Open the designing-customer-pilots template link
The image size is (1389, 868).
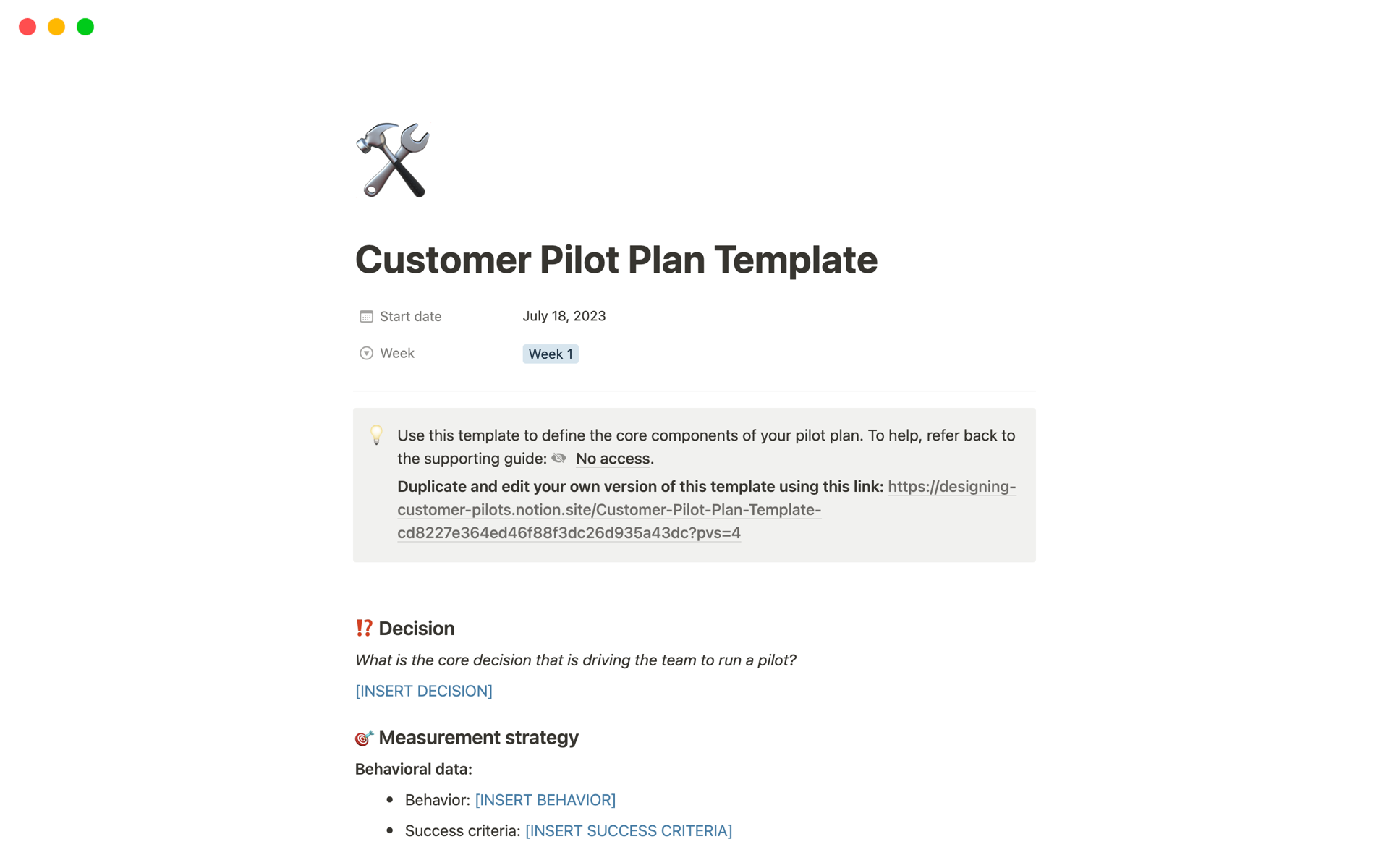pos(608,510)
